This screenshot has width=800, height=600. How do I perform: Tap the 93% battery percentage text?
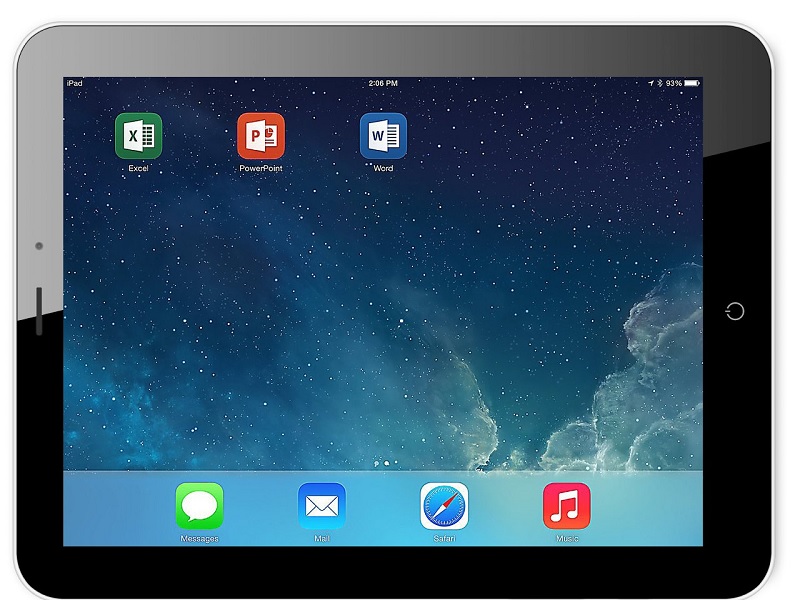674,82
